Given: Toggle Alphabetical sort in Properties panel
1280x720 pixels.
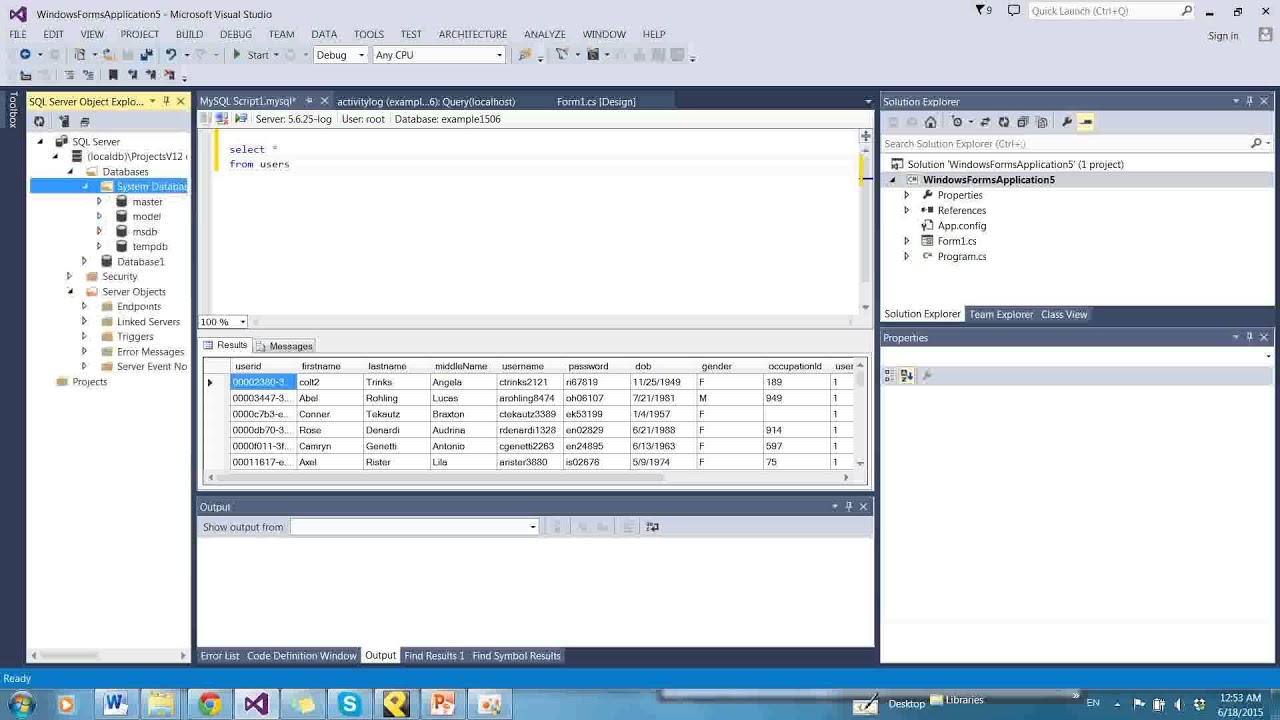Looking at the screenshot, I should click(x=907, y=376).
